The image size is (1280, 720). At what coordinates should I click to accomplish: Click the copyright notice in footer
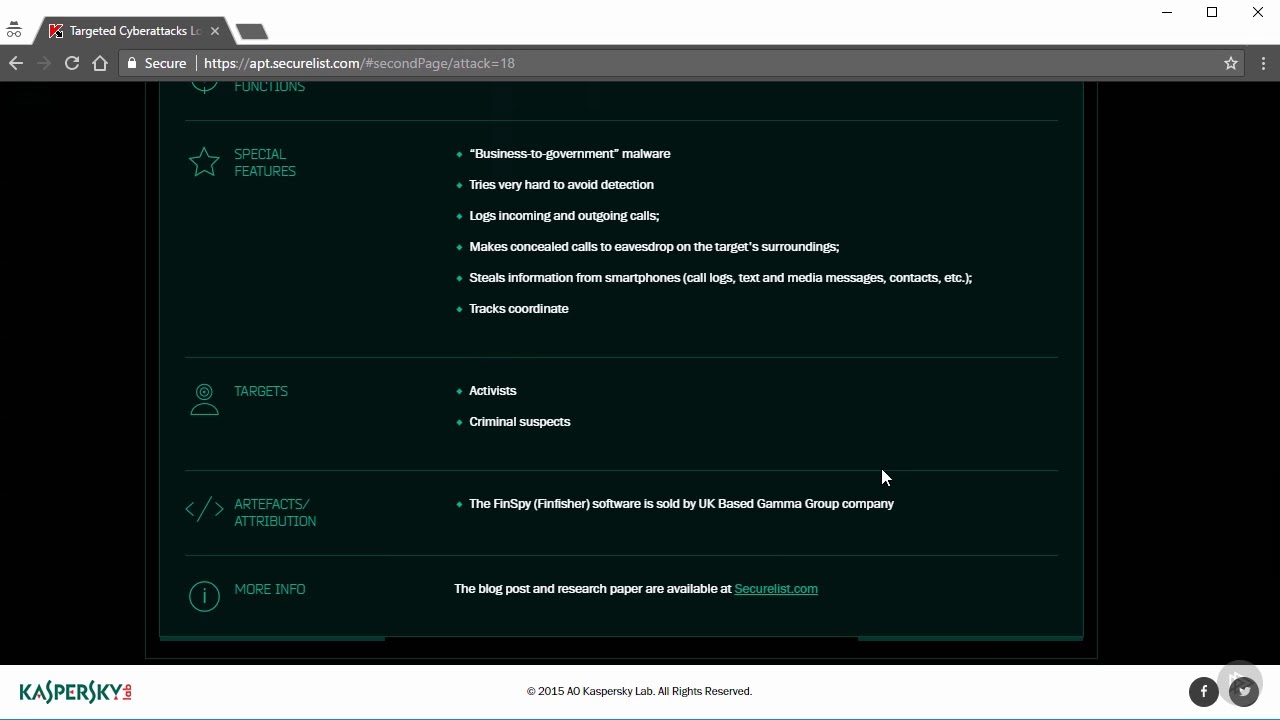tap(640, 691)
